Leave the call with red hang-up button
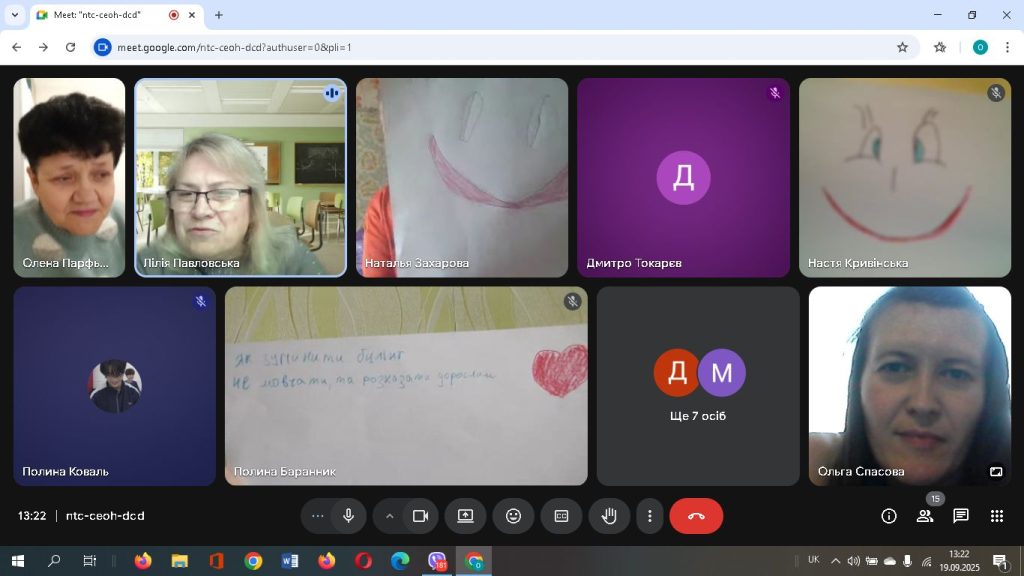 pyautogui.click(x=696, y=516)
